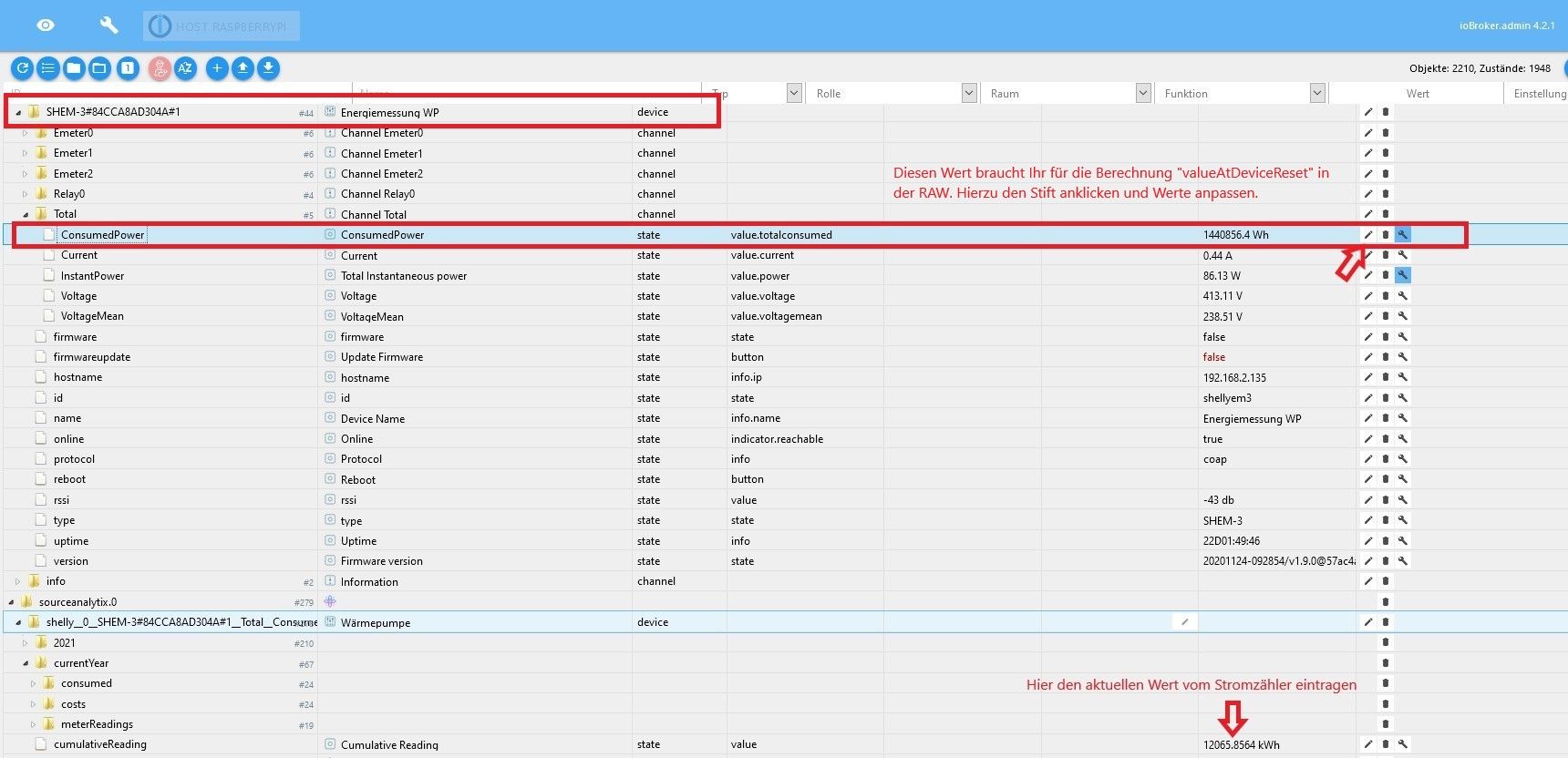
Task: Click the upload objects arrow-up button
Action: 242,67
